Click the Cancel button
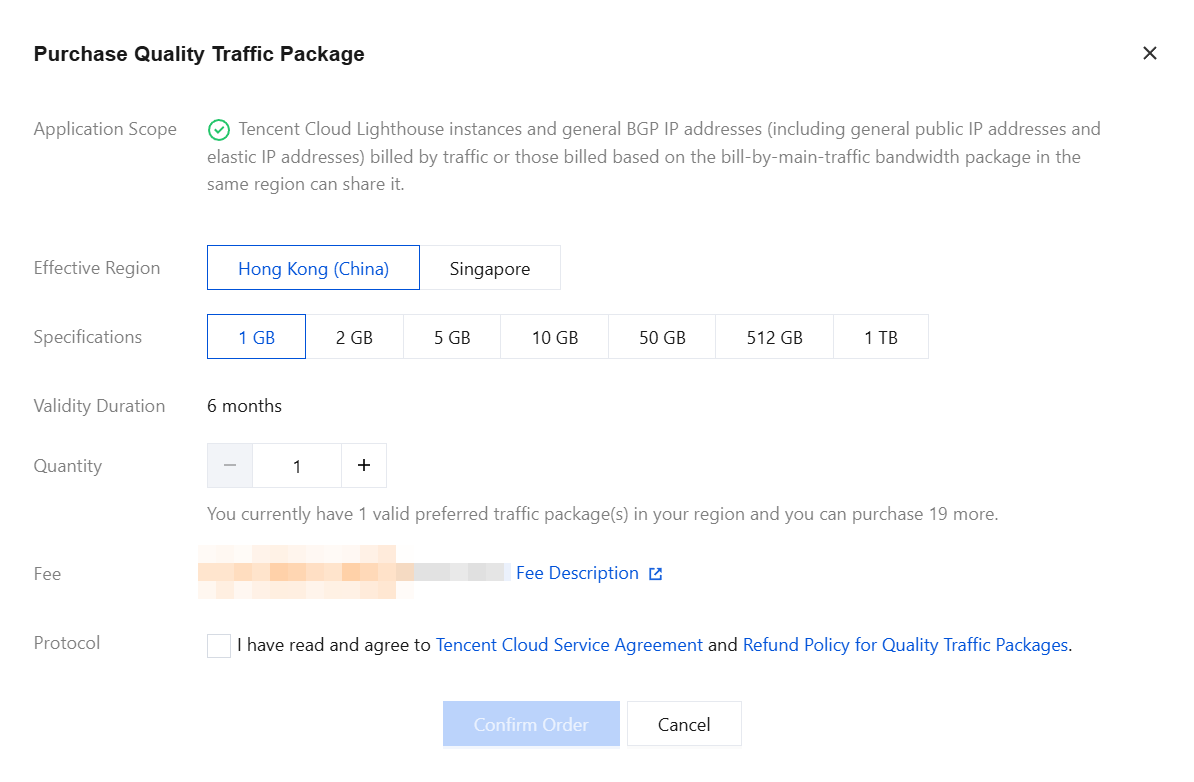This screenshot has width=1194, height=782. 684,723
